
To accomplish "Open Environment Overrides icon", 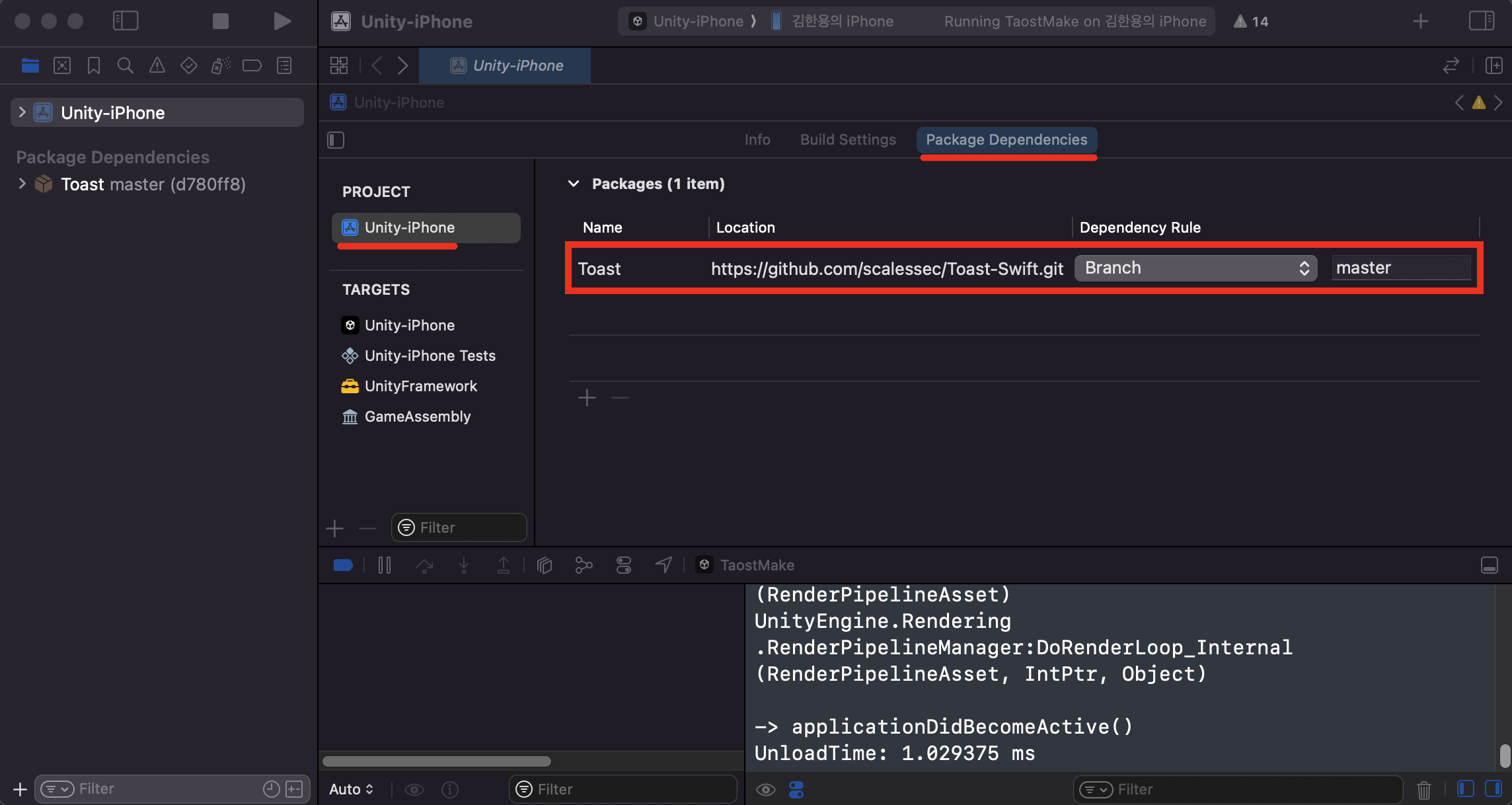I will coord(624,565).
